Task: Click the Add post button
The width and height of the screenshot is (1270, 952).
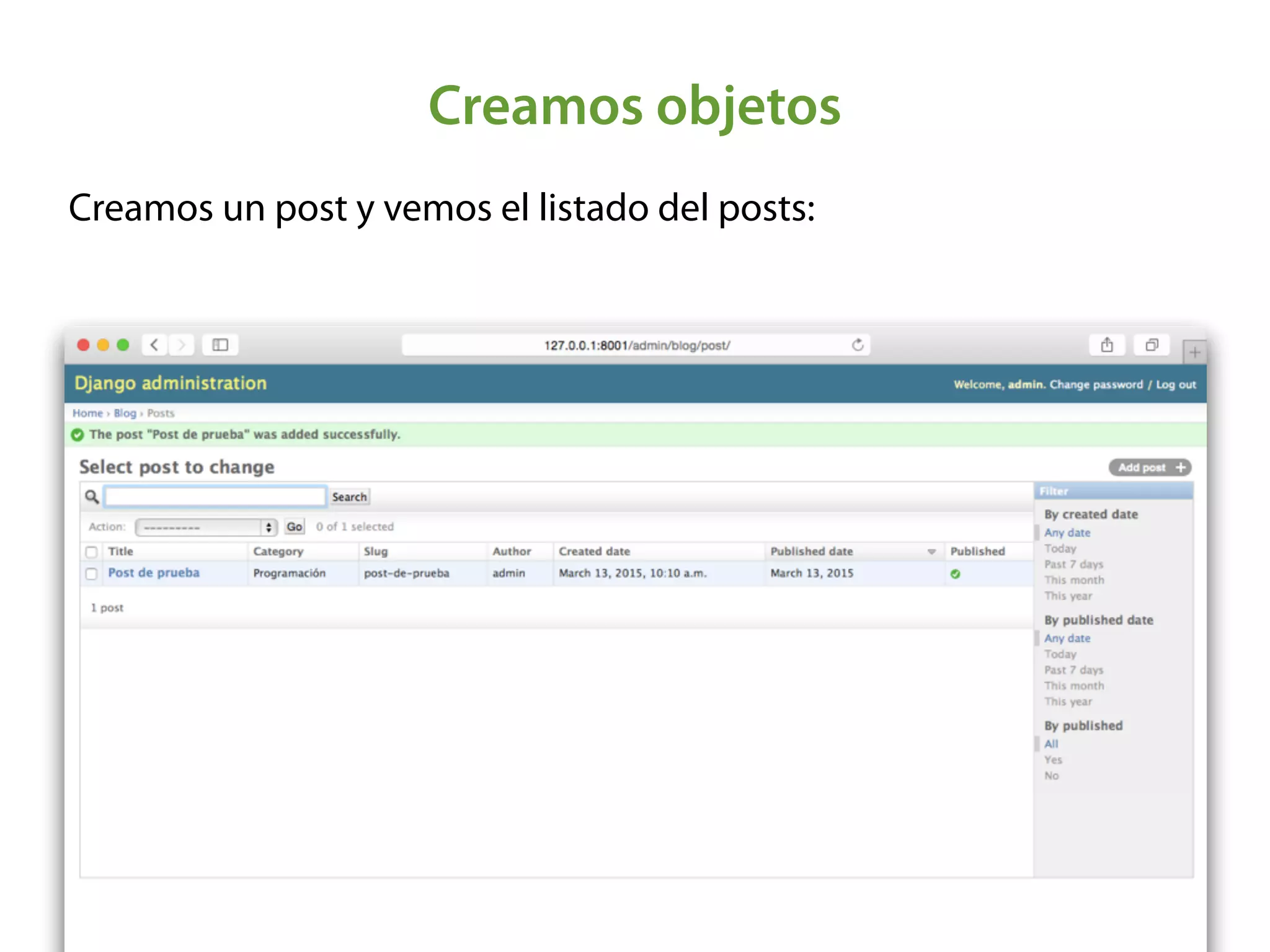Action: click(1150, 467)
